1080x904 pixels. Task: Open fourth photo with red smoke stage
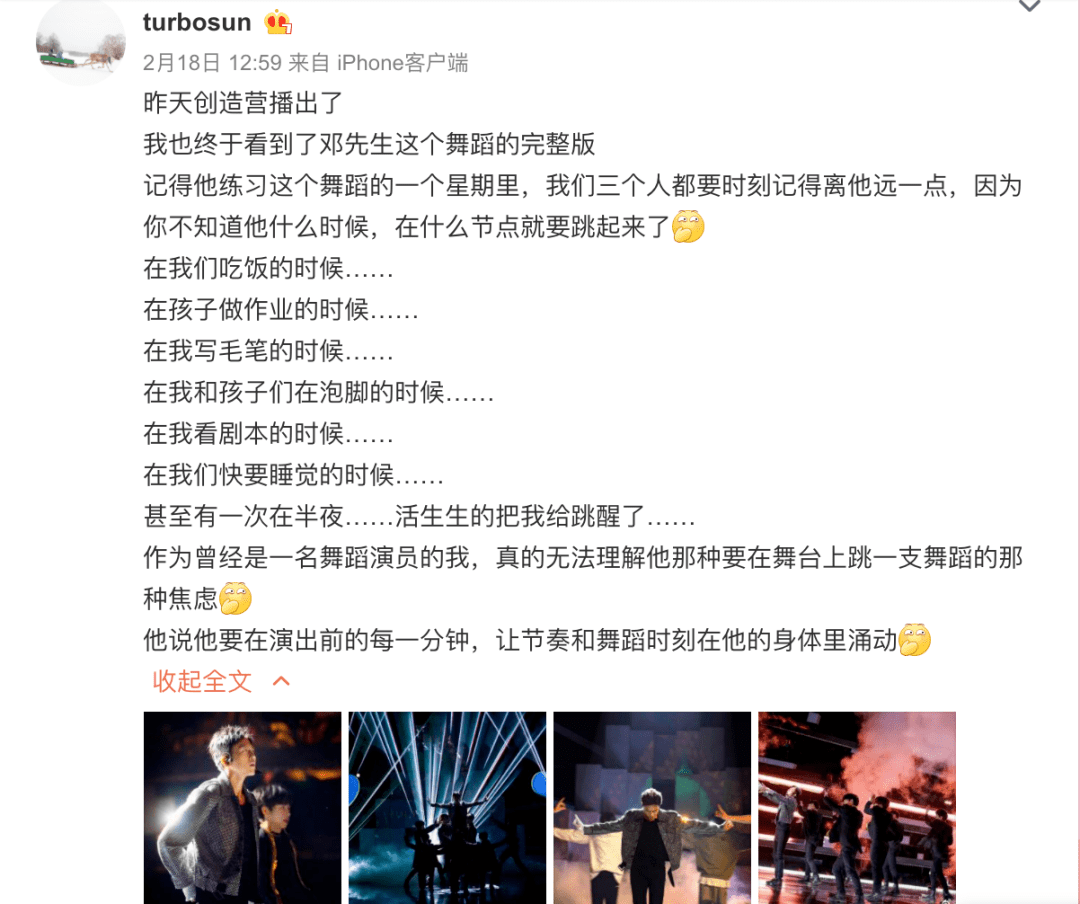[857, 808]
